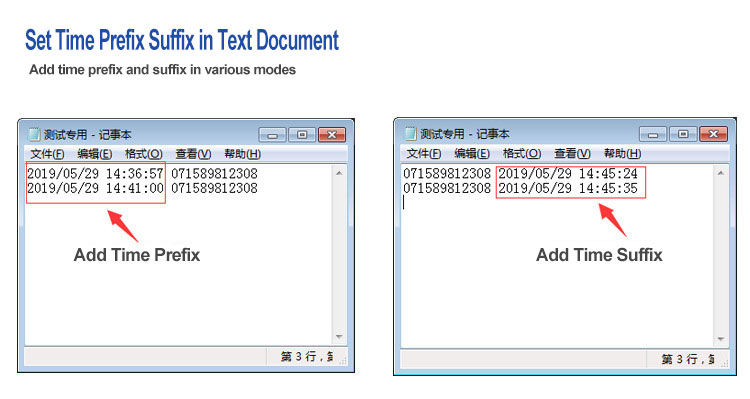750x399 pixels.
Task: Open 格式(O) menu in left Notepad window
Action: point(143,154)
